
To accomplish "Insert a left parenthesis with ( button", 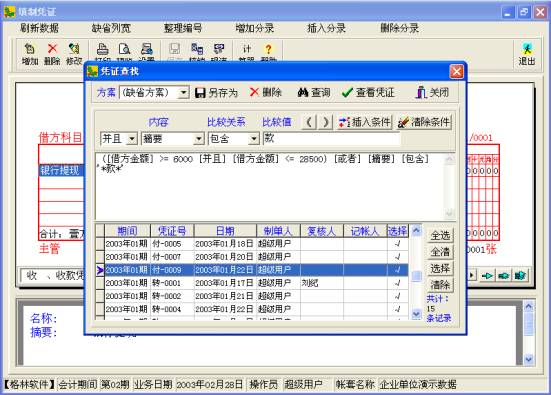I will (309, 122).
